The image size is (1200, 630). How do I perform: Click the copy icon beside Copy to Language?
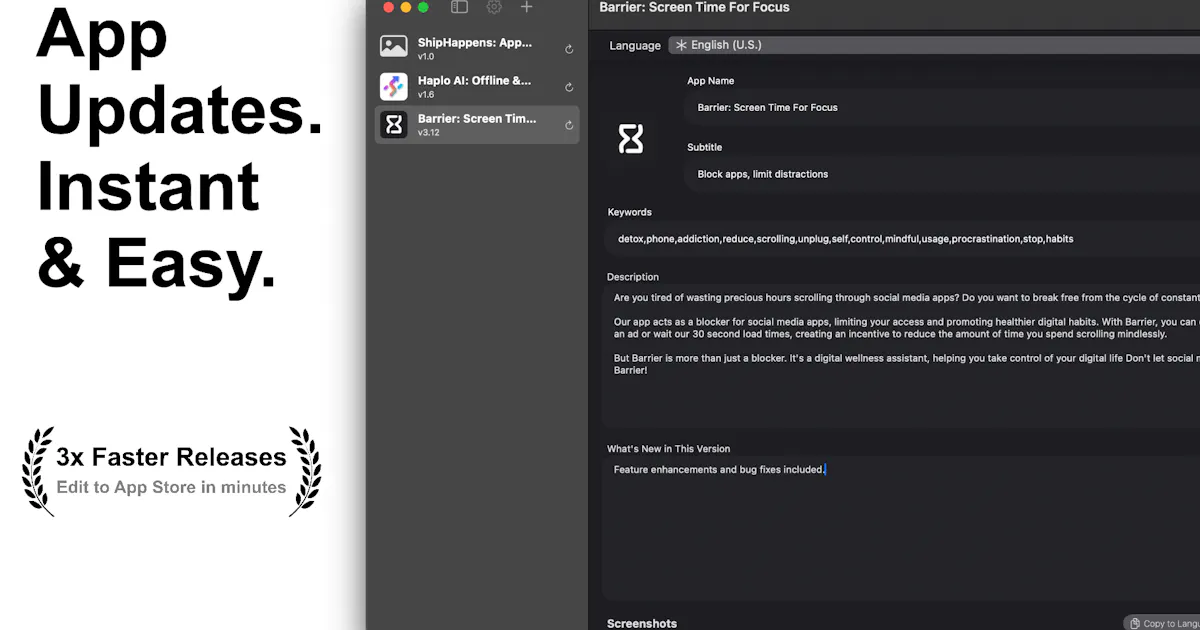1137,623
